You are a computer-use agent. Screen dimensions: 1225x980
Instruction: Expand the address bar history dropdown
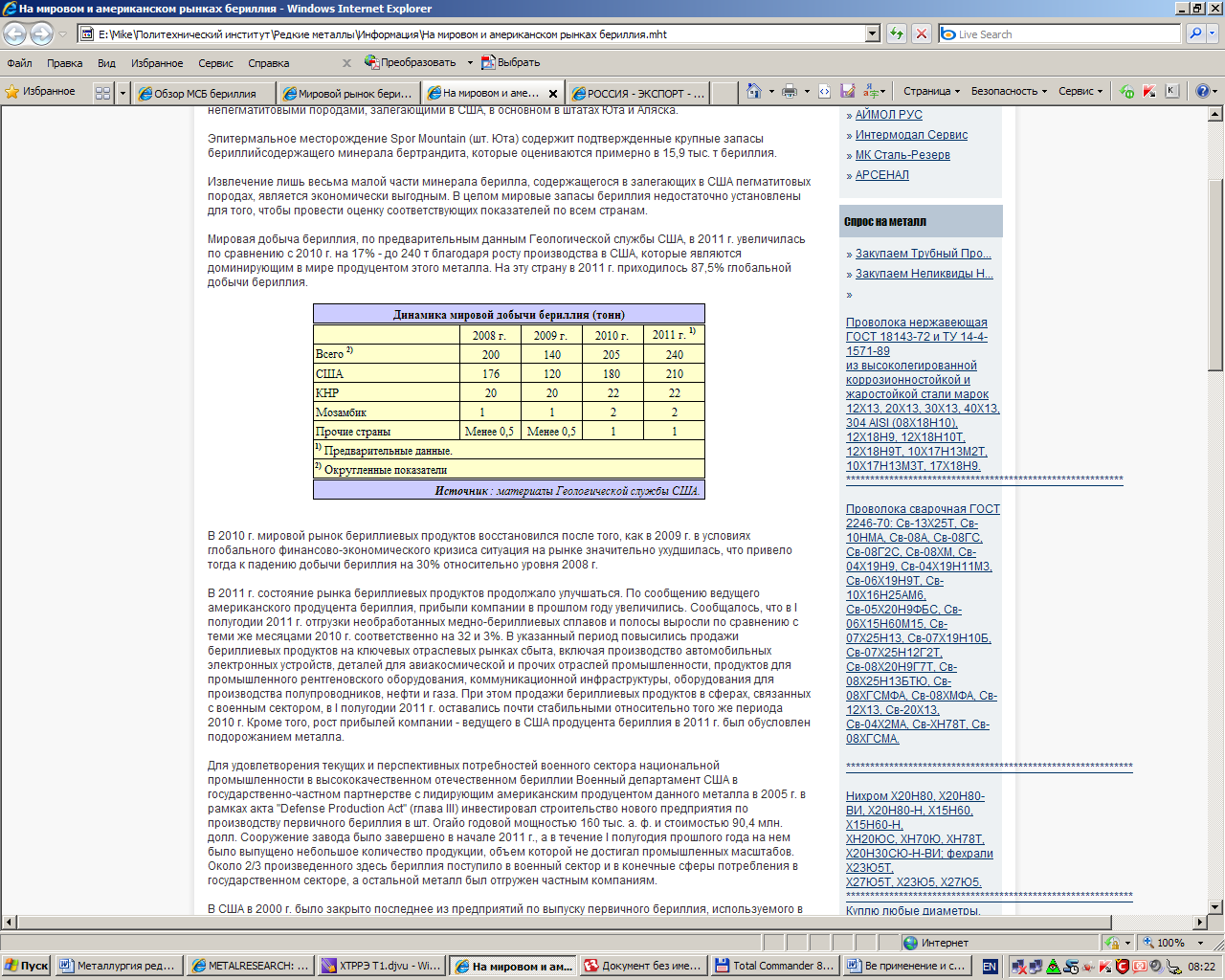872,34
